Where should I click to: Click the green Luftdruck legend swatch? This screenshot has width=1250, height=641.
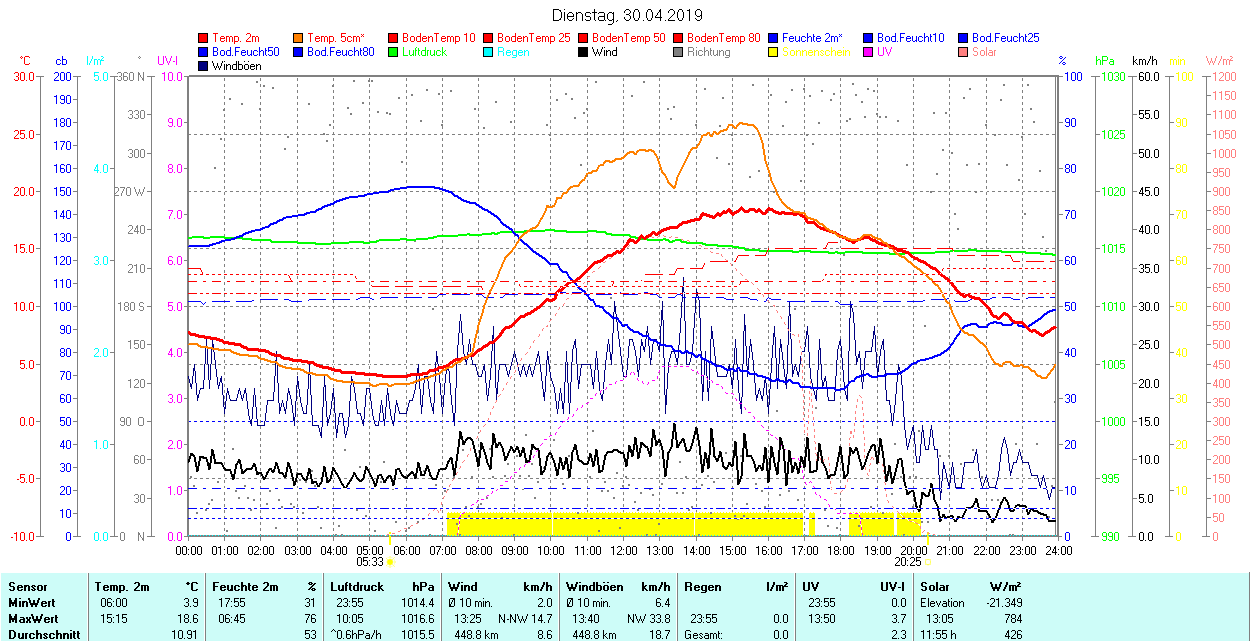394,52
